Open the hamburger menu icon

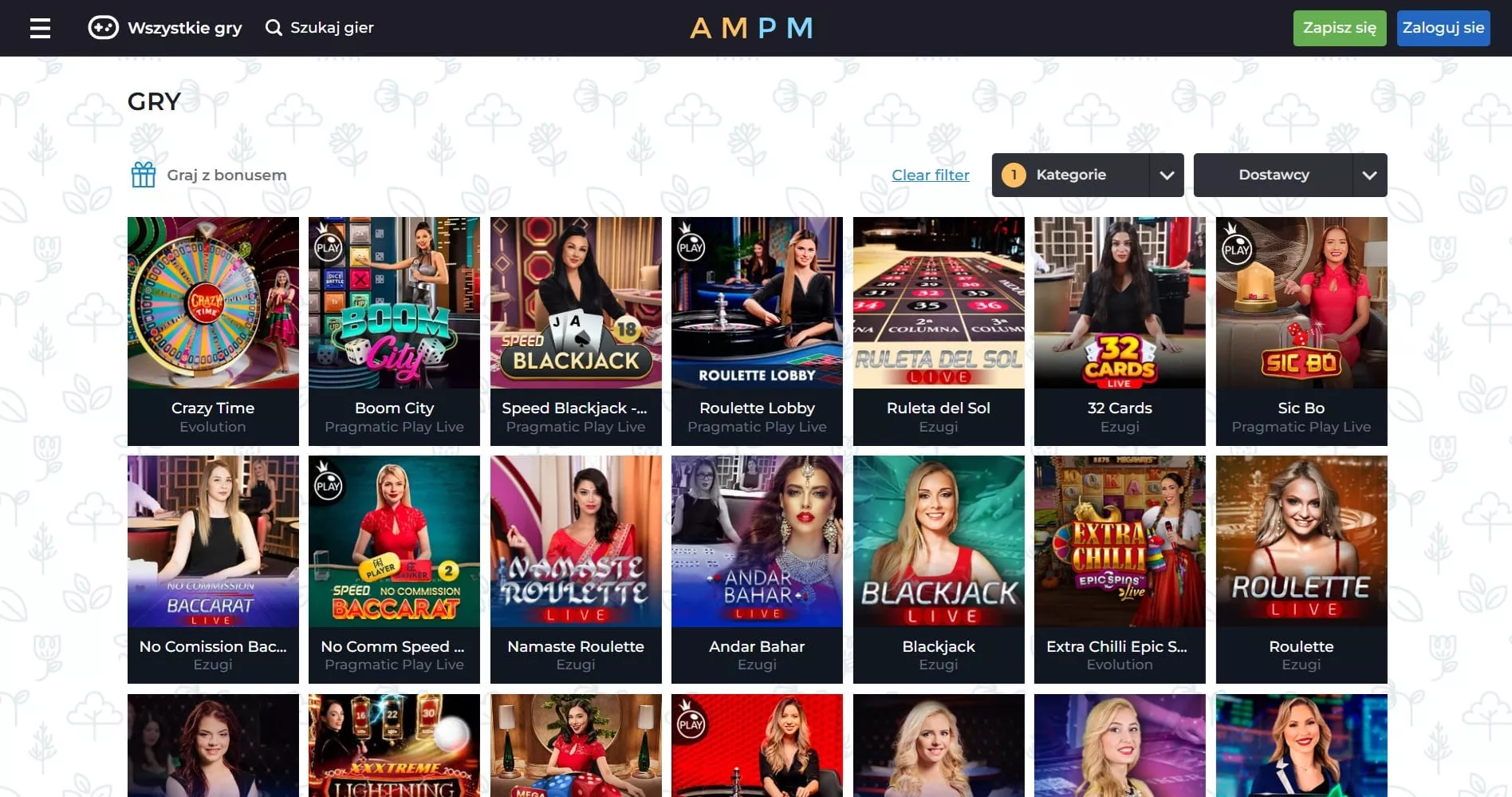(x=40, y=29)
